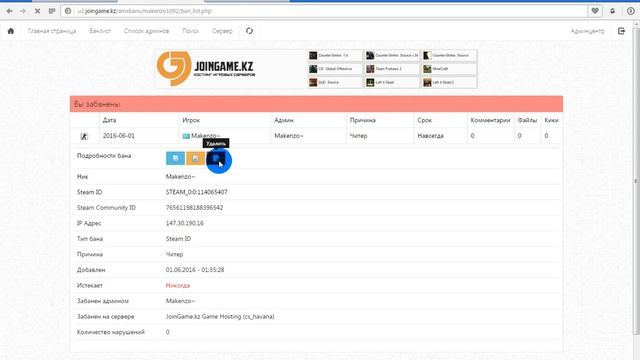640x360 pixels.
Task: Click the browser forward arrow
Action: pyautogui.click(x=23, y=11)
